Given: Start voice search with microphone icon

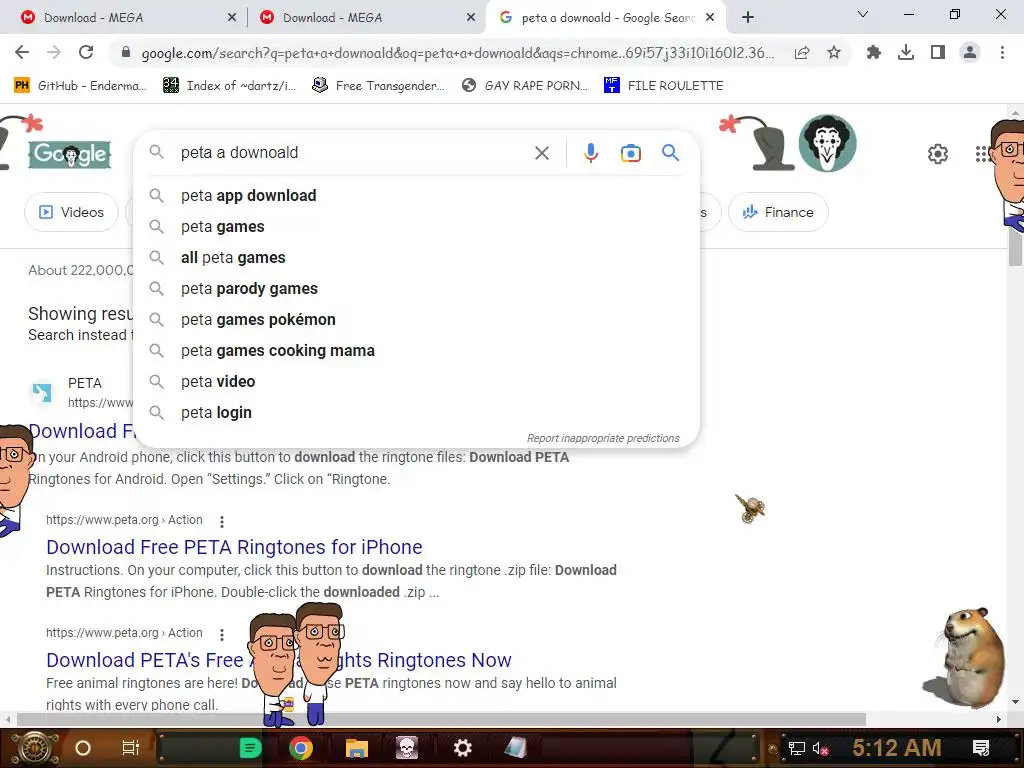Looking at the screenshot, I should 590,153.
